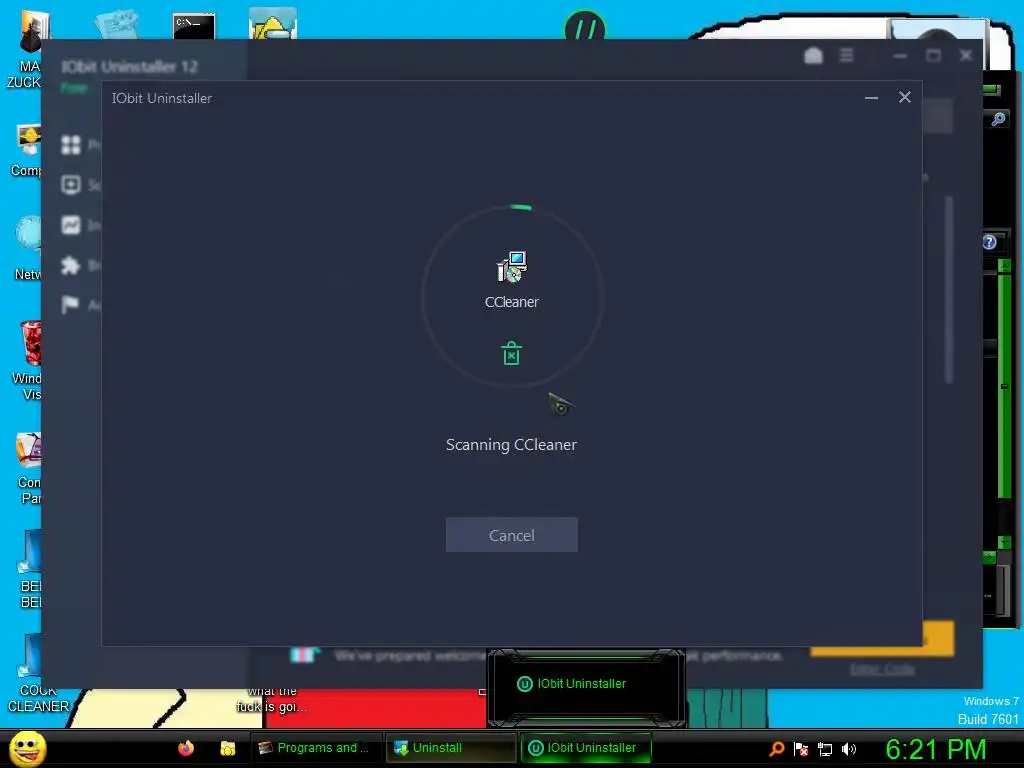Screen dimensions: 1024x768
Task: Open network icon in system tray
Action: click(x=825, y=749)
